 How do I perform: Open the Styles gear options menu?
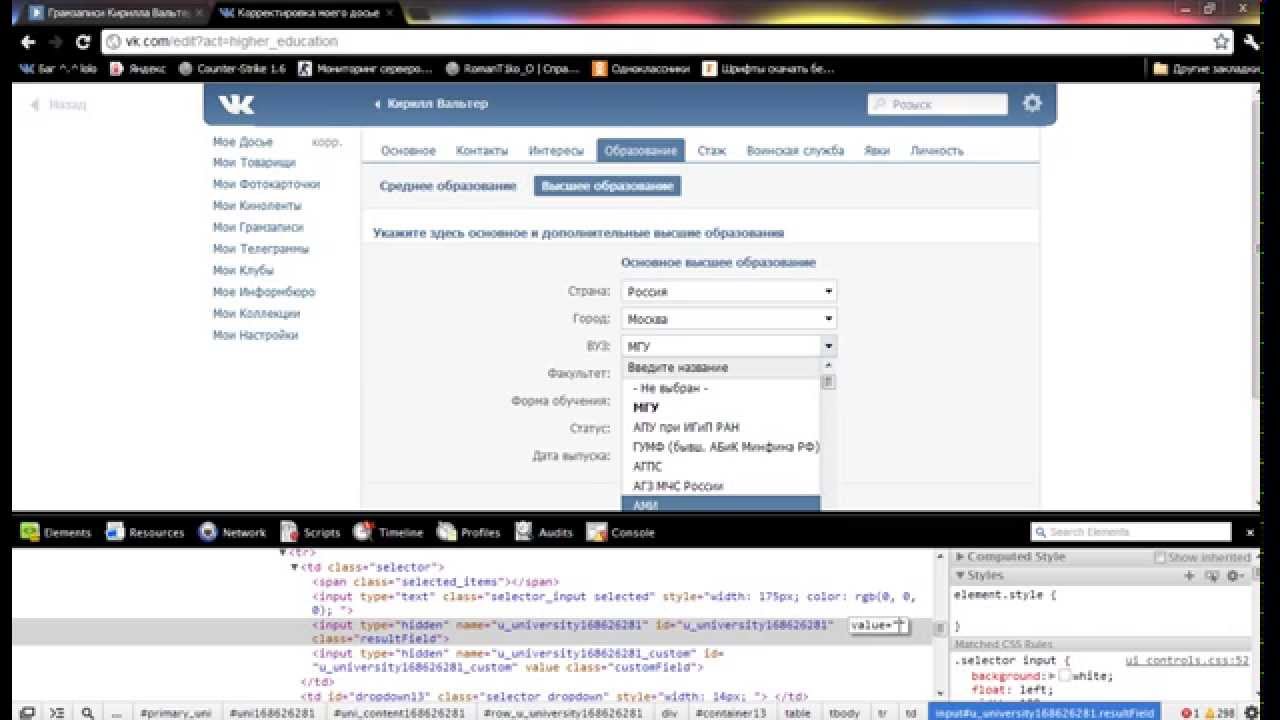point(1236,576)
